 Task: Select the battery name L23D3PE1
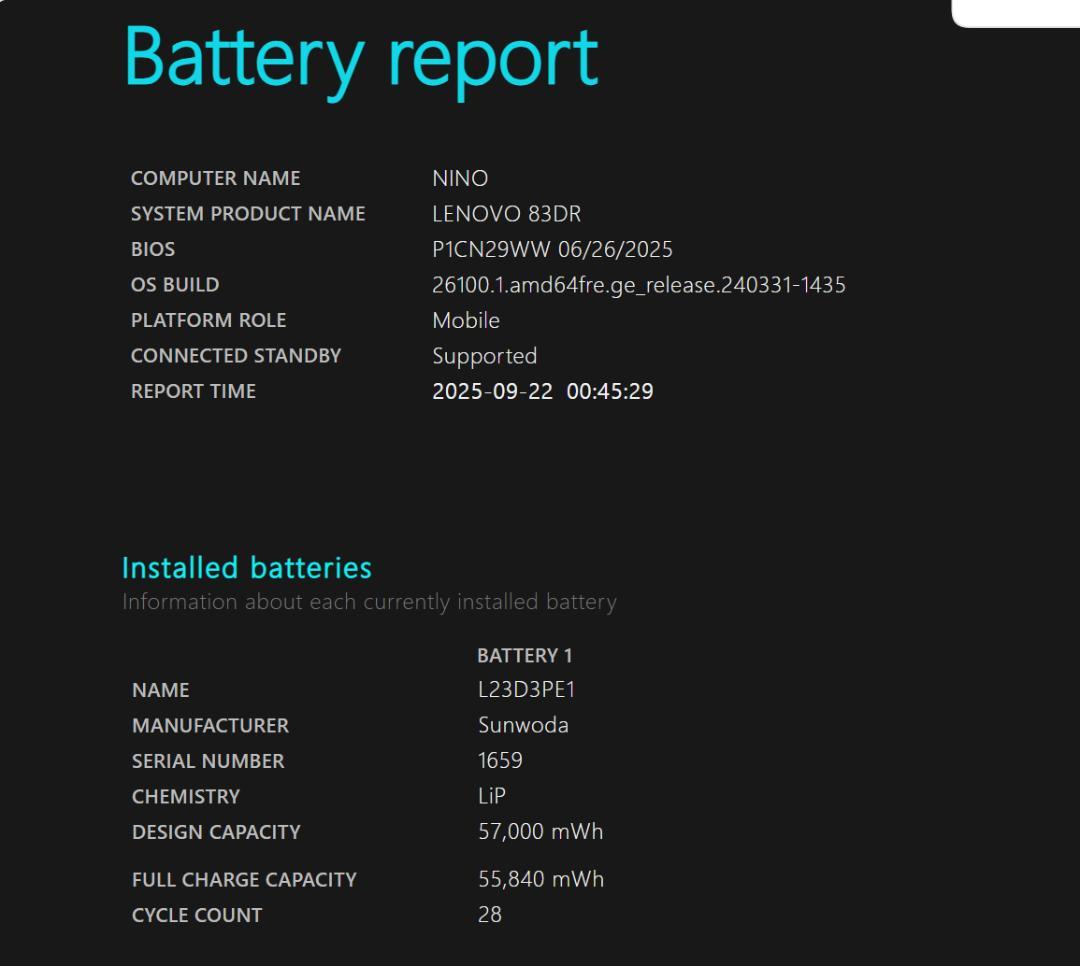point(524,689)
